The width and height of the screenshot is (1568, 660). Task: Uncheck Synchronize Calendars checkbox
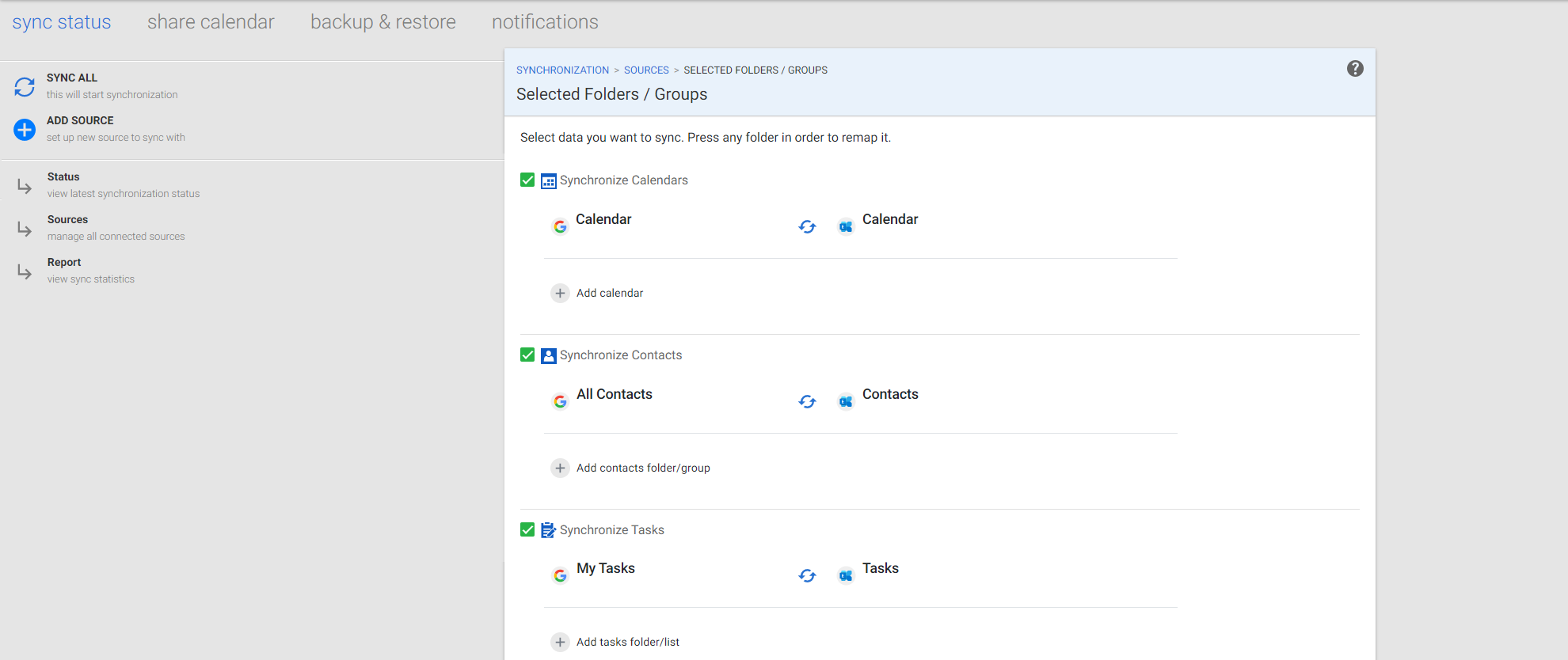(x=527, y=180)
